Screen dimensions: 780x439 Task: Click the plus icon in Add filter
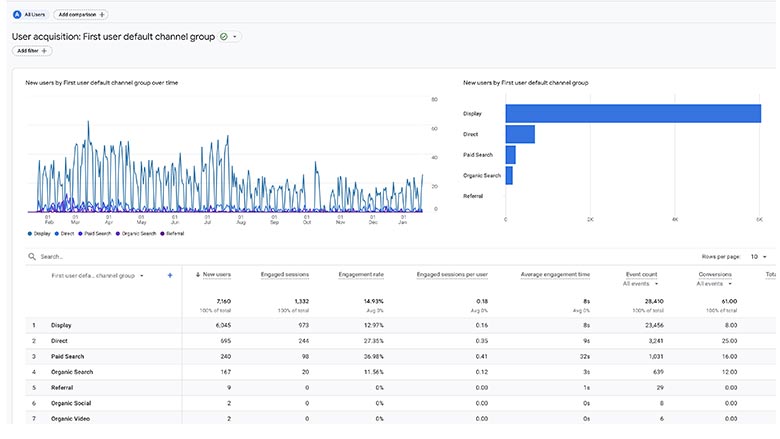pos(44,51)
